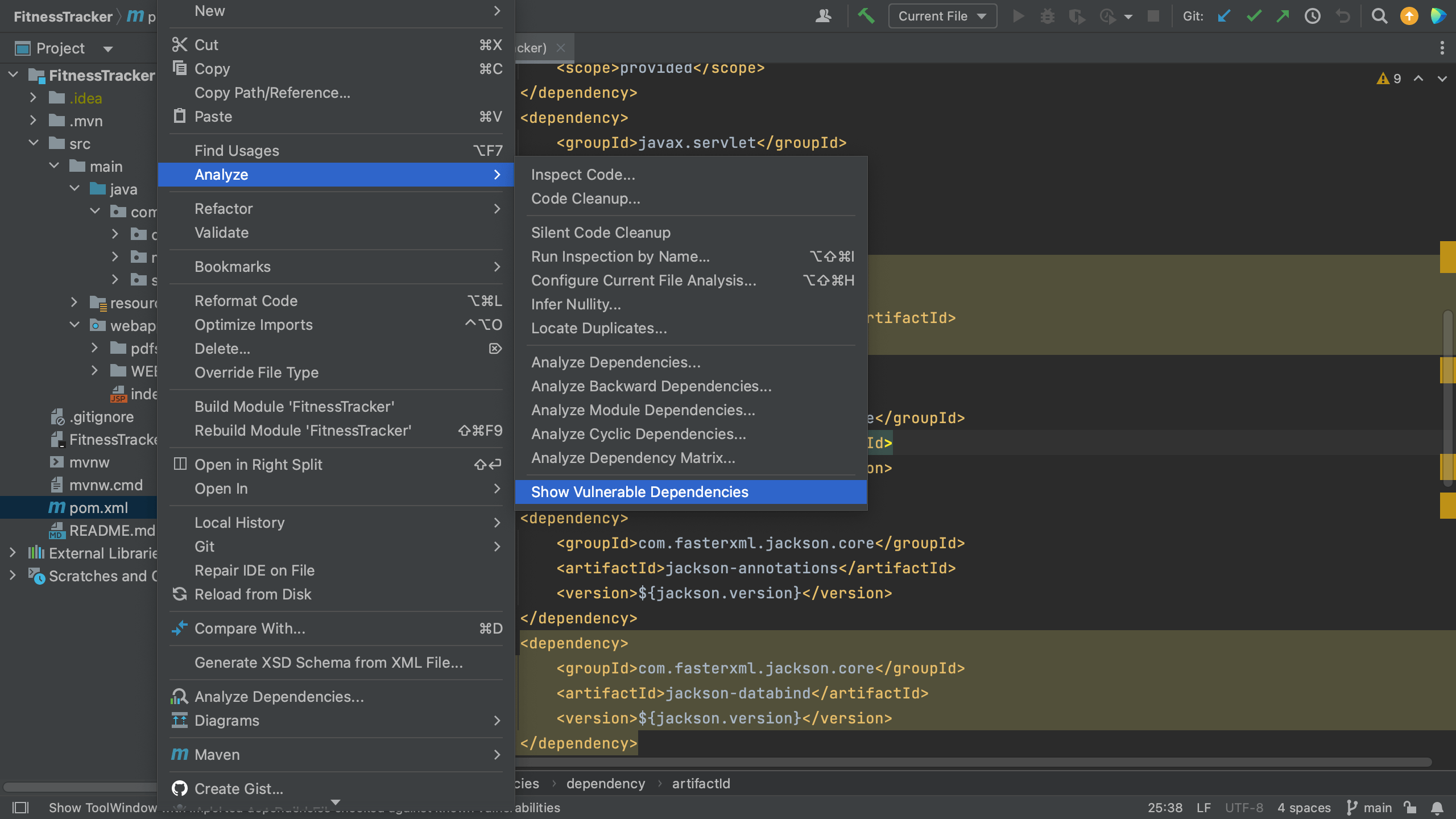This screenshot has width=1456, height=819.
Task: Open Search Everywhere magnifier icon
Action: (x=1379, y=16)
